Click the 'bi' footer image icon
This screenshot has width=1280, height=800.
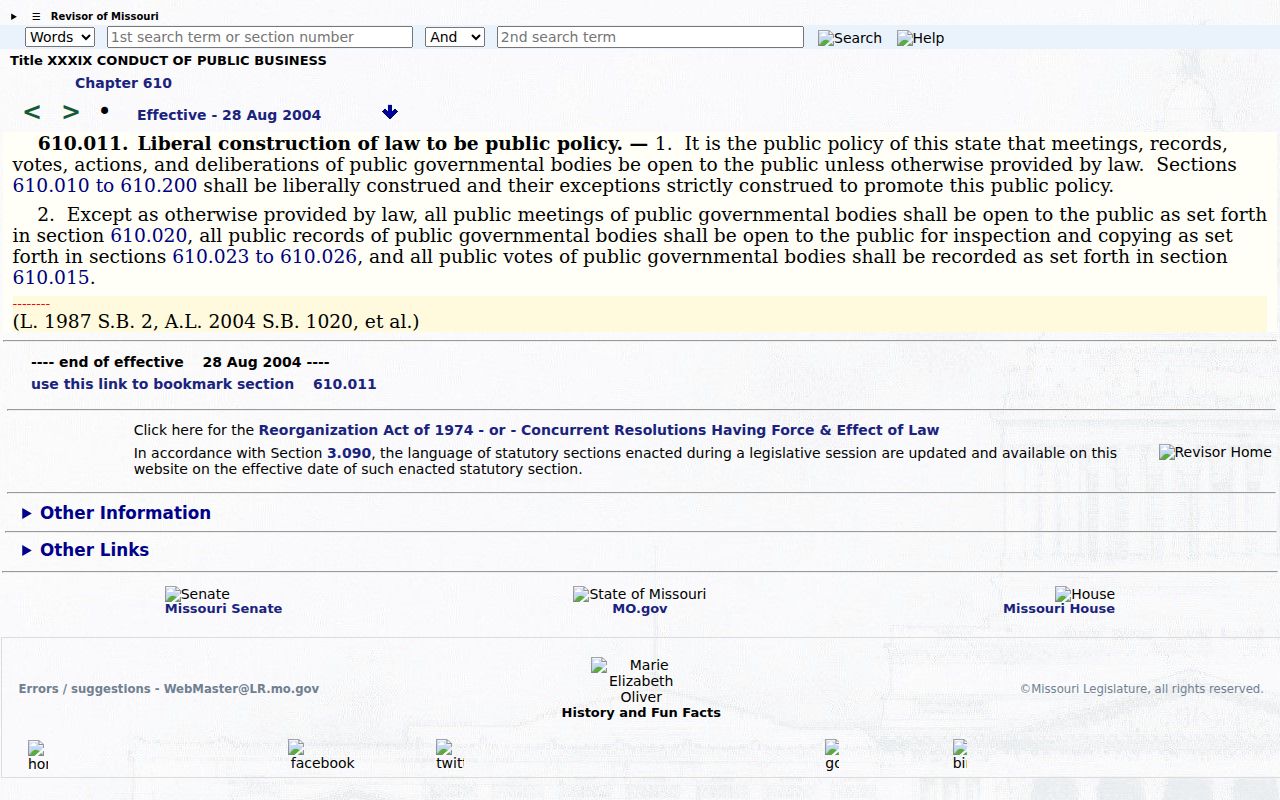coord(960,755)
